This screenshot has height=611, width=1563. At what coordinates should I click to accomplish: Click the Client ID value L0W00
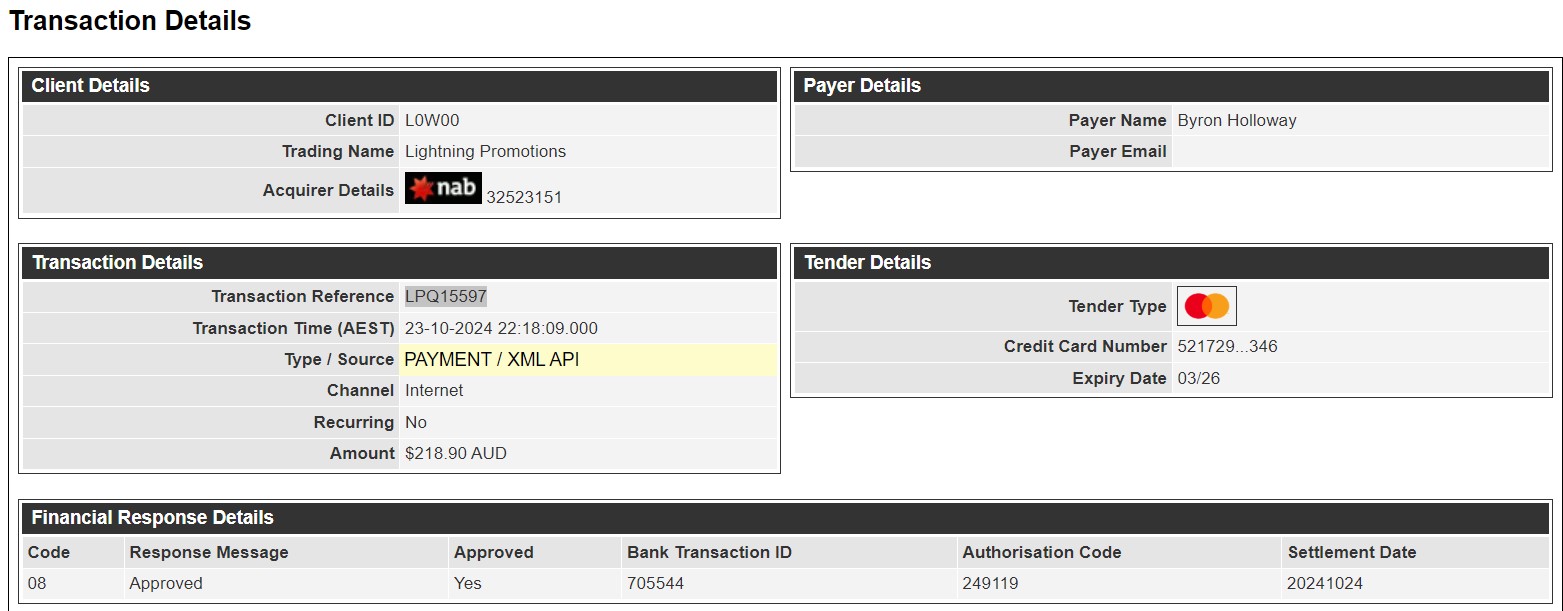tap(432, 121)
